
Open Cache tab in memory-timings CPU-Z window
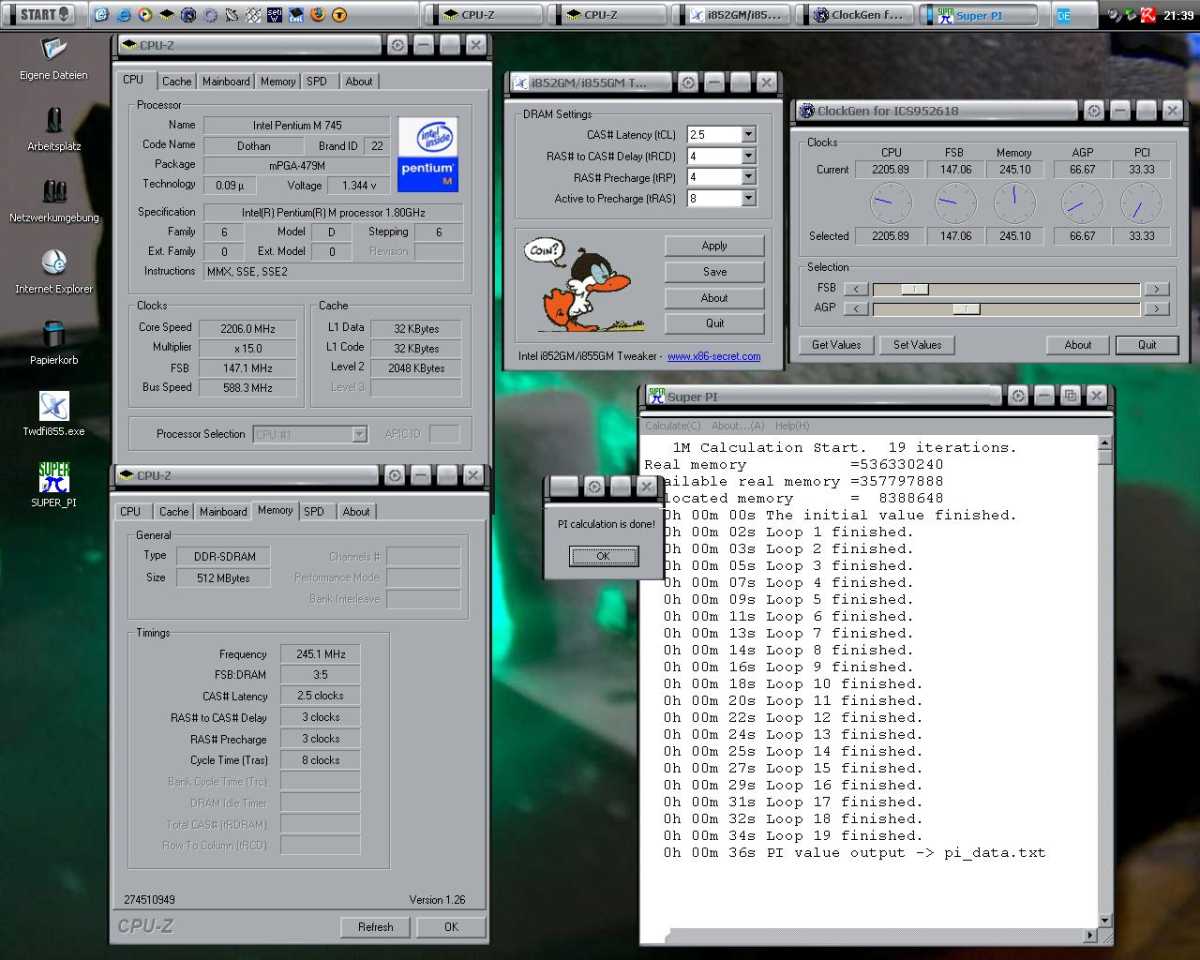click(174, 511)
